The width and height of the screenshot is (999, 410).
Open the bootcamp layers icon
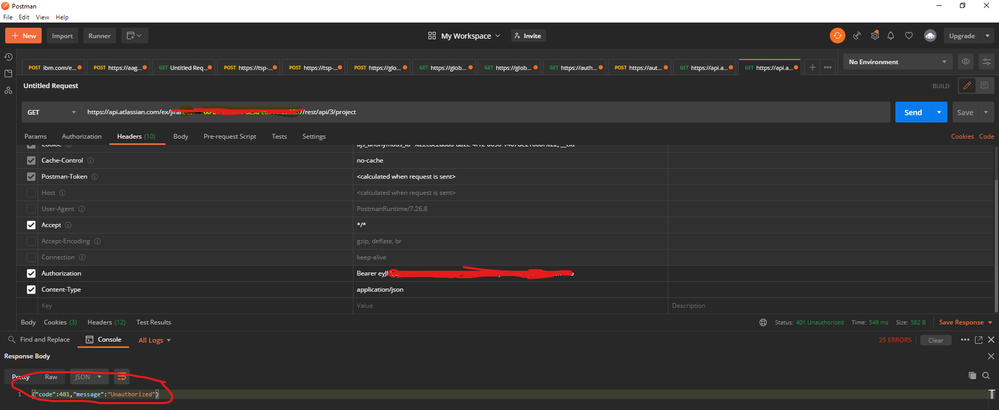tap(875, 36)
